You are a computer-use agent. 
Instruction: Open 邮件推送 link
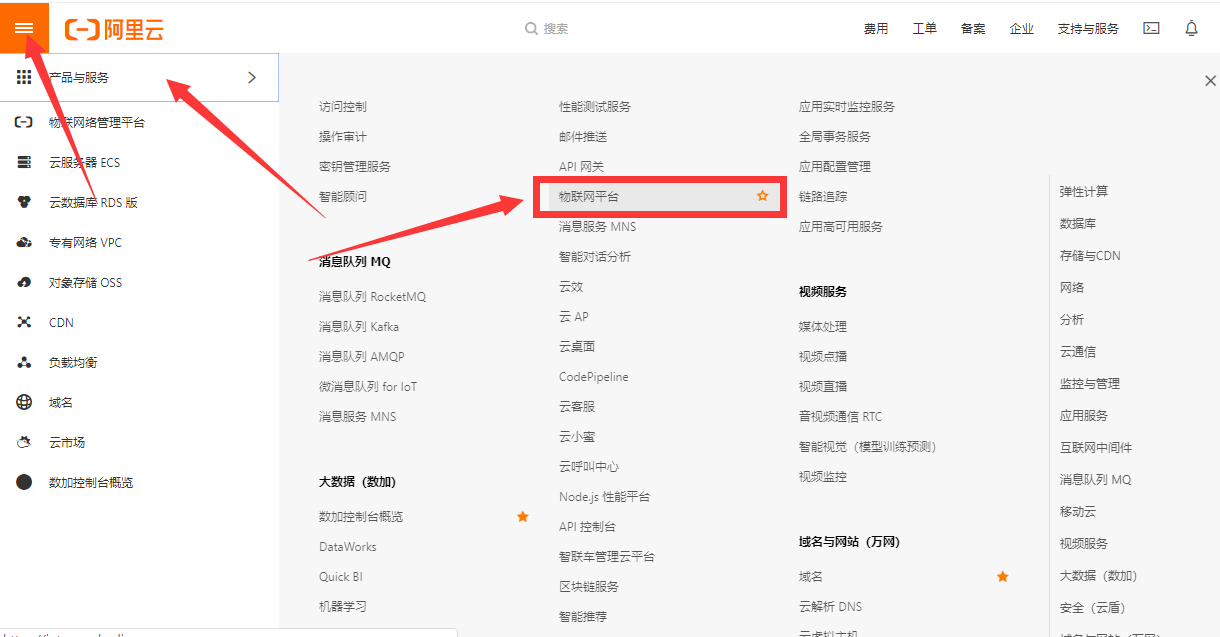583,136
